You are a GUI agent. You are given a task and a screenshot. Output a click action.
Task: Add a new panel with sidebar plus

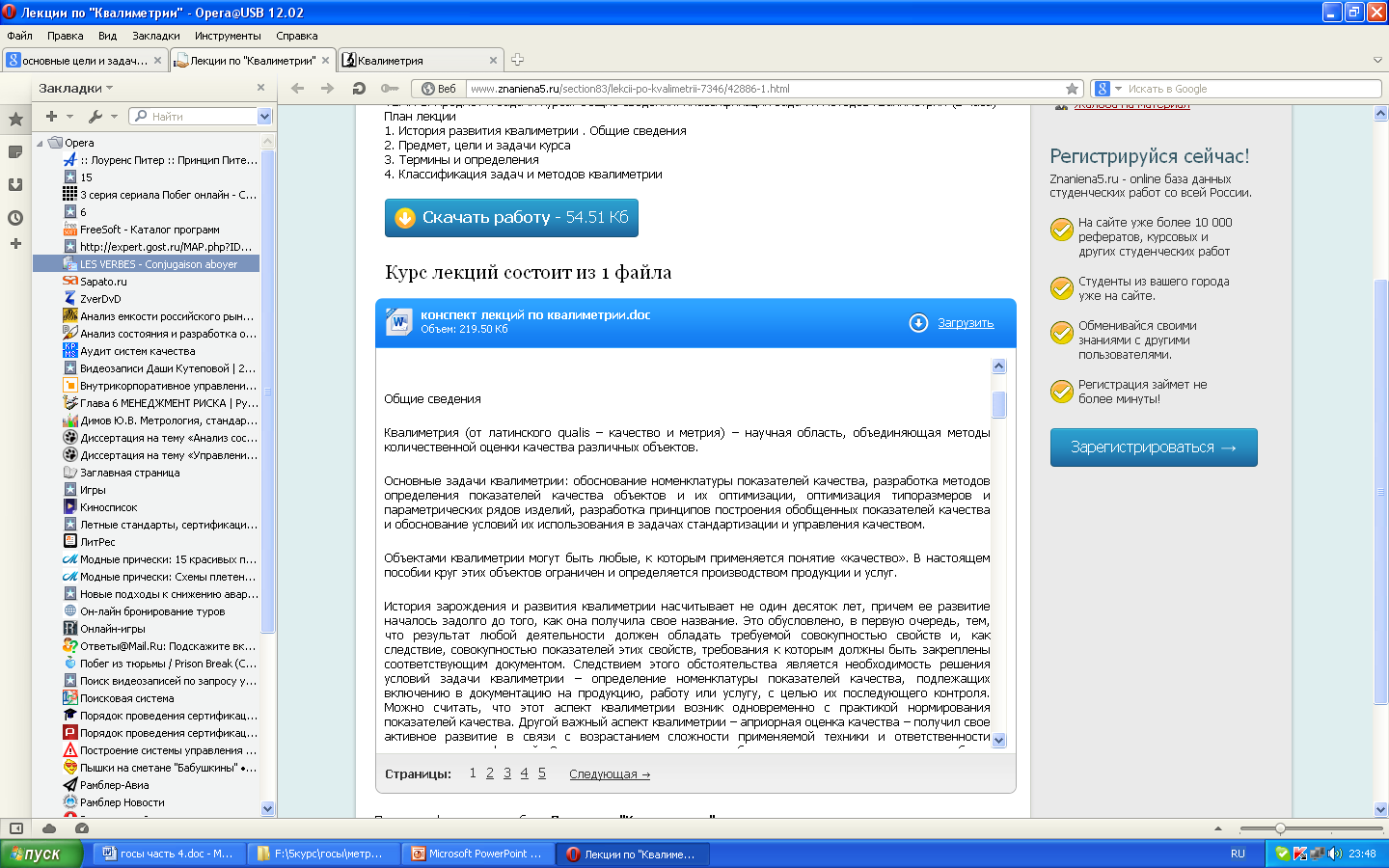coord(15,244)
